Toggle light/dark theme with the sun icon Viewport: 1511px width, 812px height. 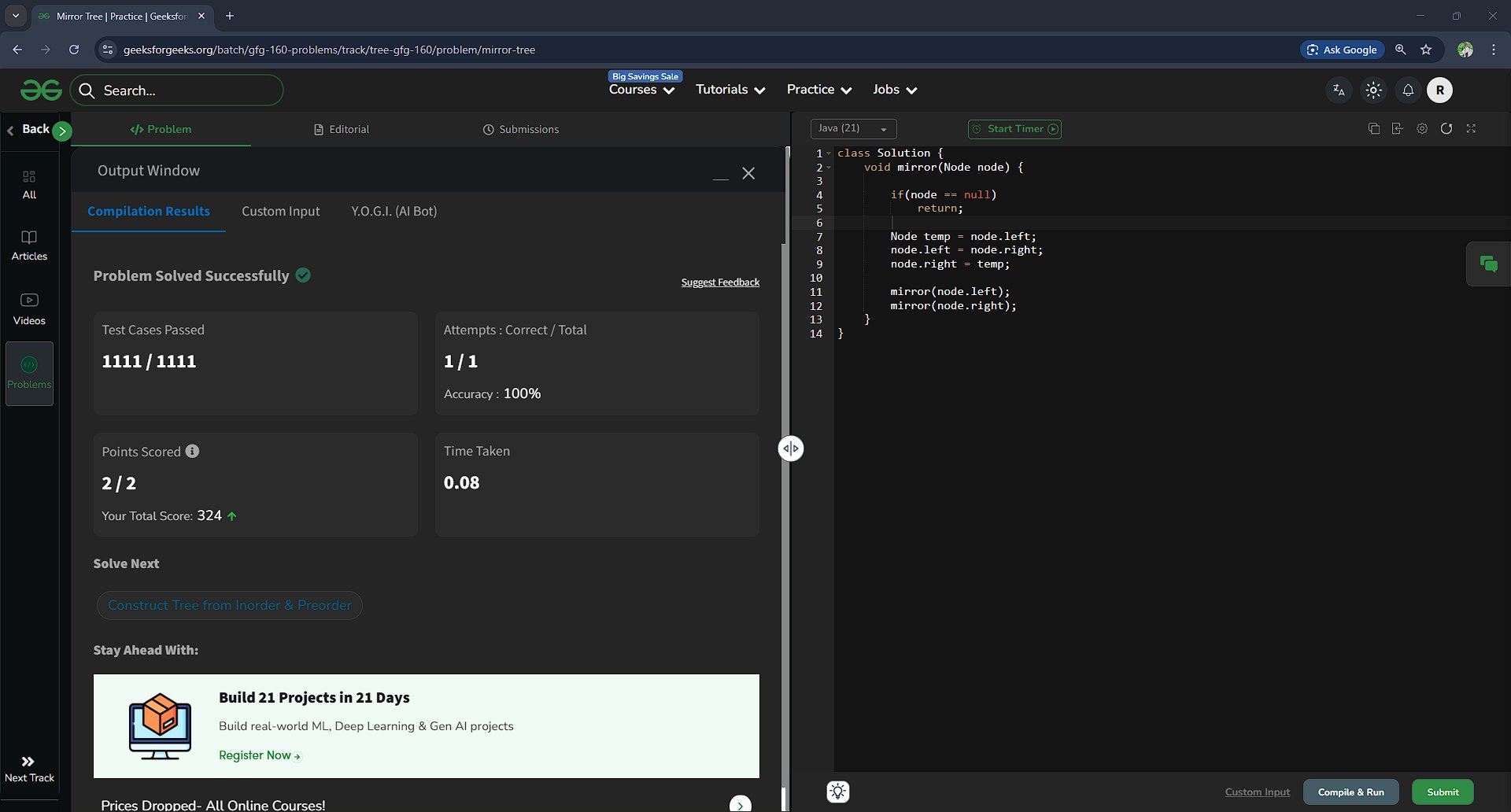click(1373, 90)
